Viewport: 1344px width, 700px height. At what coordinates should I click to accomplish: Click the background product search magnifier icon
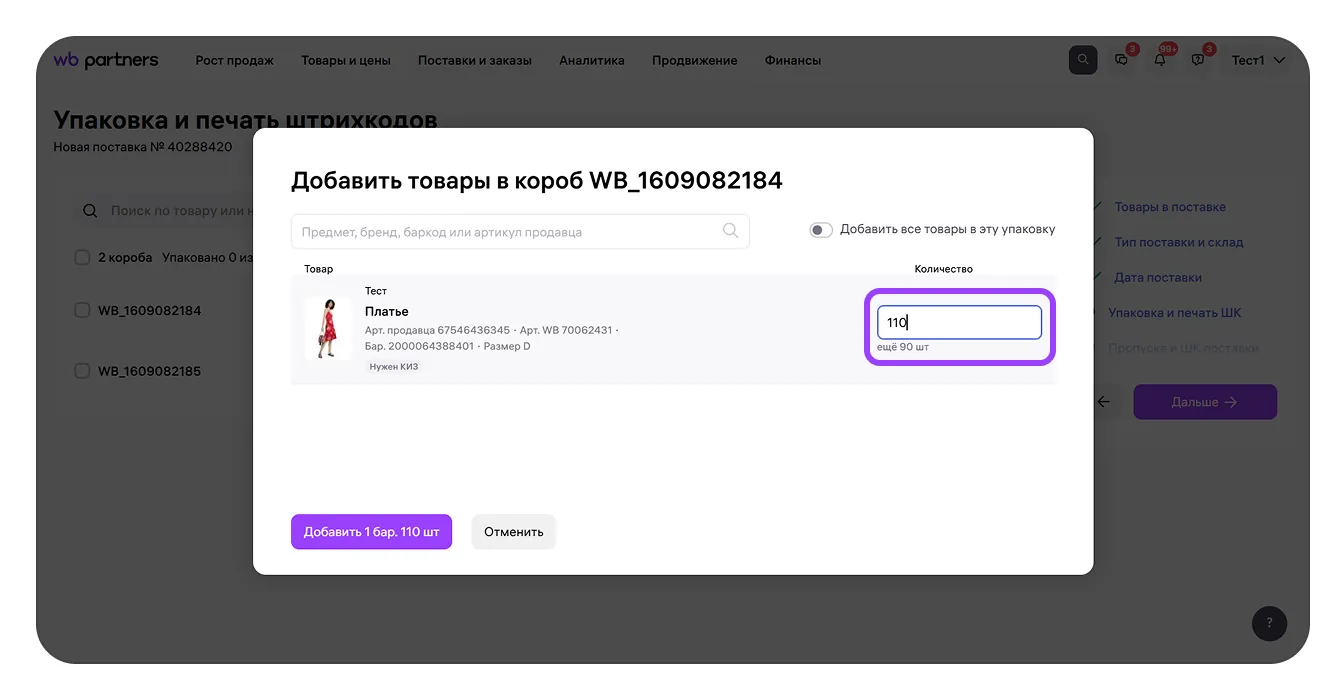tap(91, 211)
